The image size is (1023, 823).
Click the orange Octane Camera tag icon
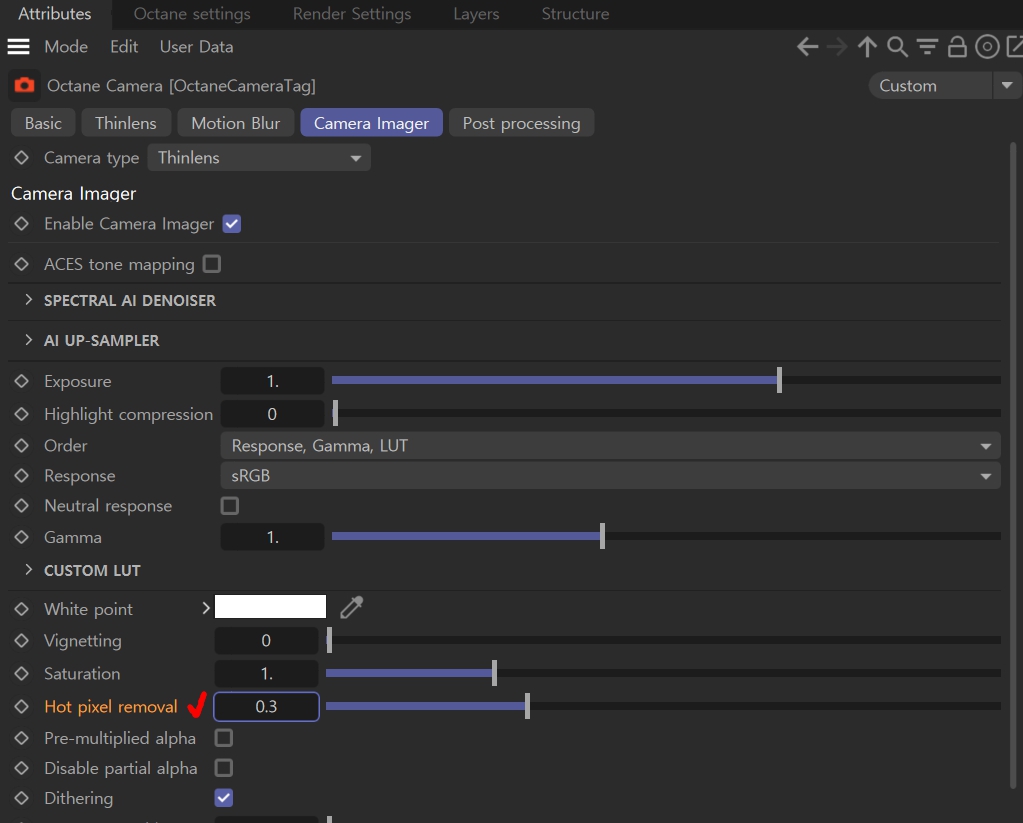tap(24, 85)
